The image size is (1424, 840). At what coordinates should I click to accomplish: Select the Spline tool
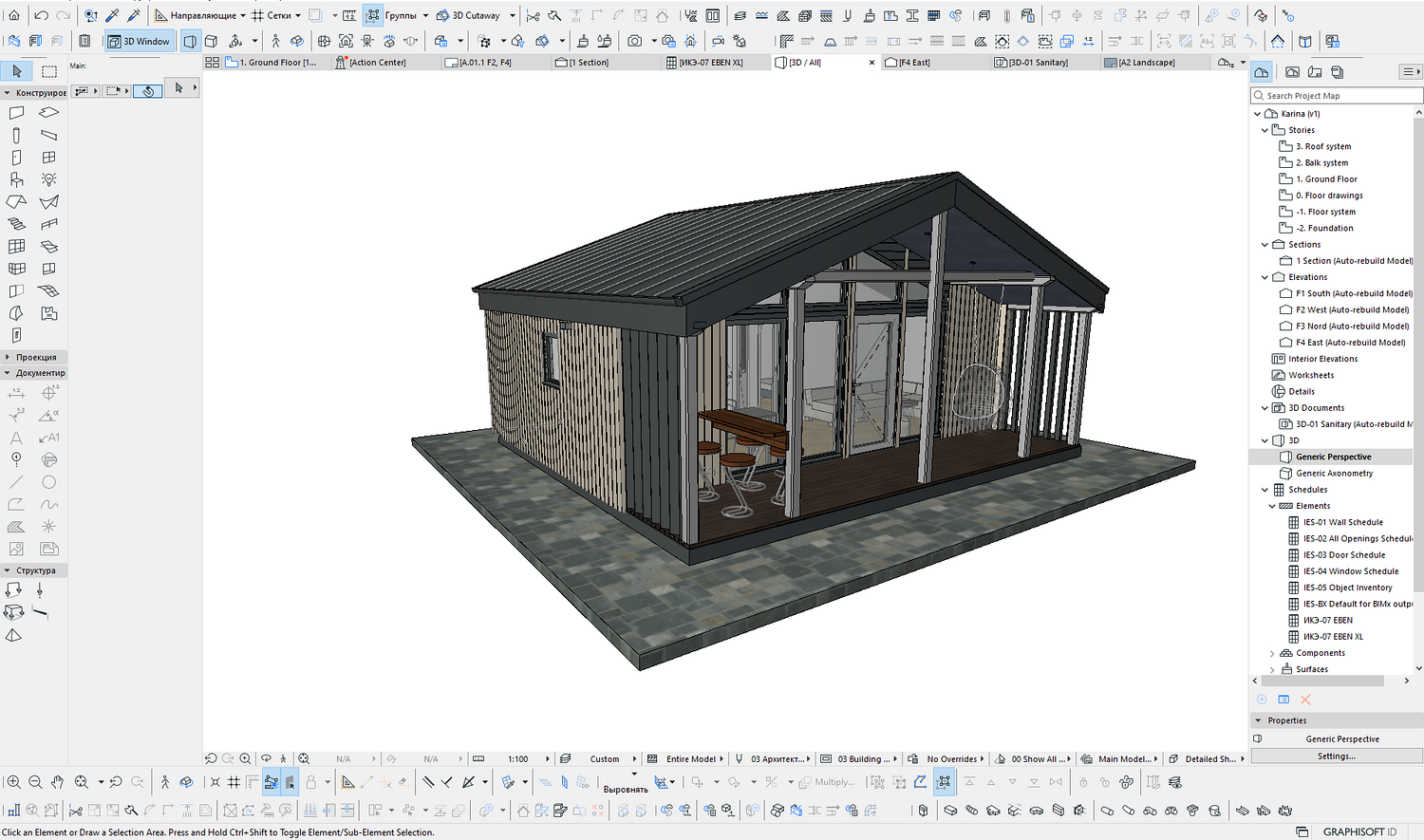point(49,504)
